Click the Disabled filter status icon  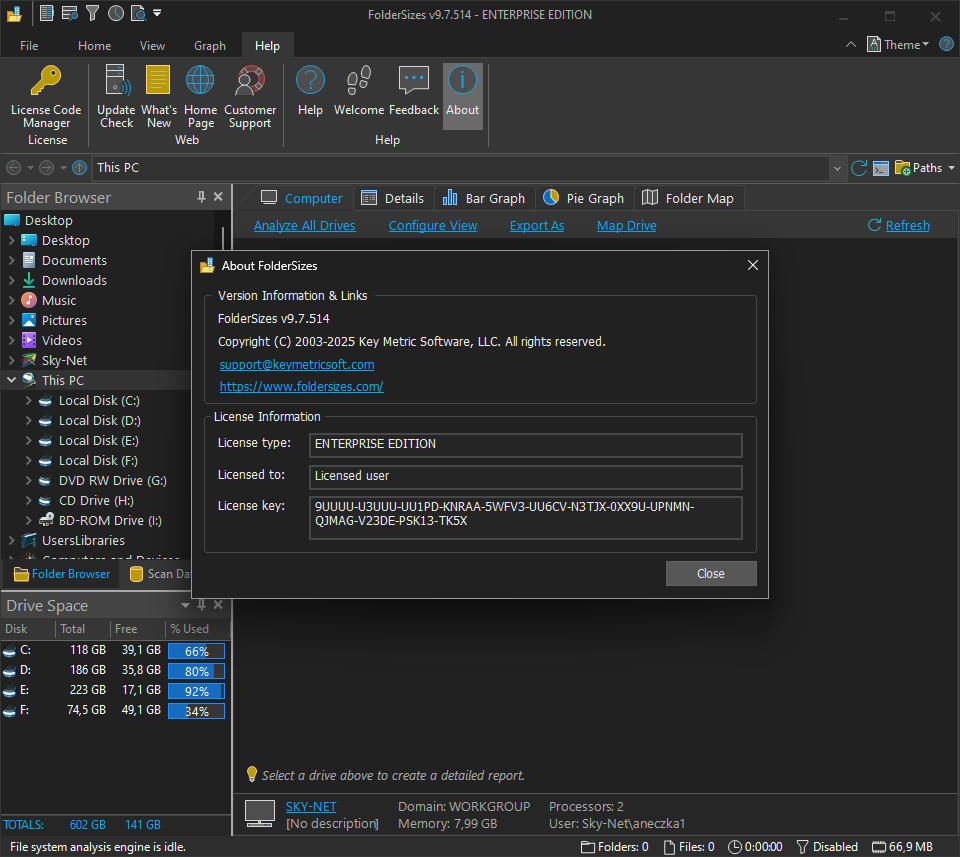click(802, 847)
